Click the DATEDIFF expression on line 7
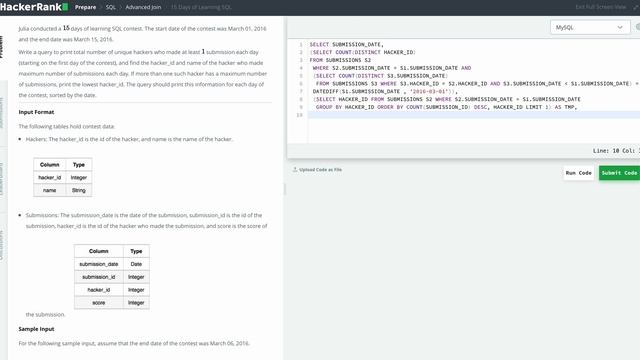 (385, 91)
